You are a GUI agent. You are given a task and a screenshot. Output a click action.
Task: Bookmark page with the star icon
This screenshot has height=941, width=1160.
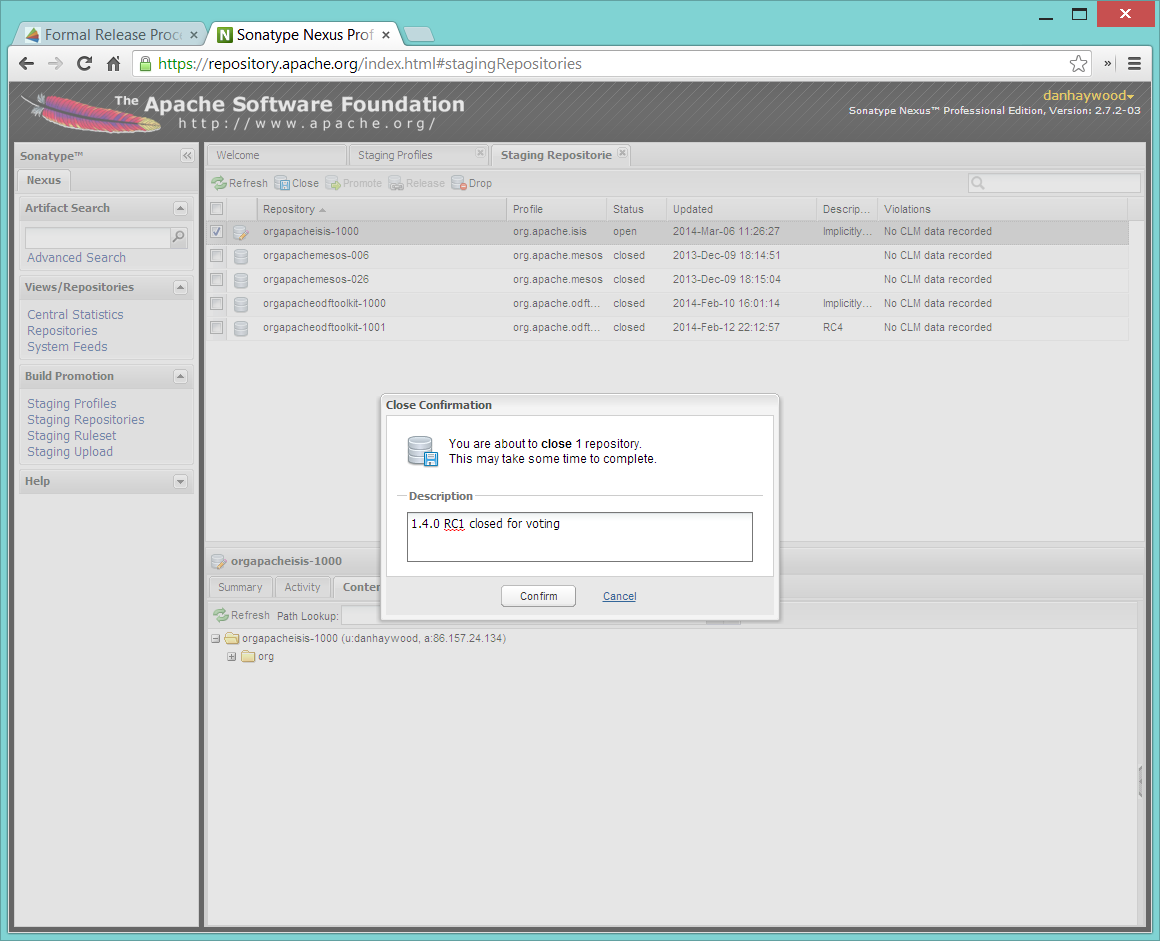[x=1078, y=64]
